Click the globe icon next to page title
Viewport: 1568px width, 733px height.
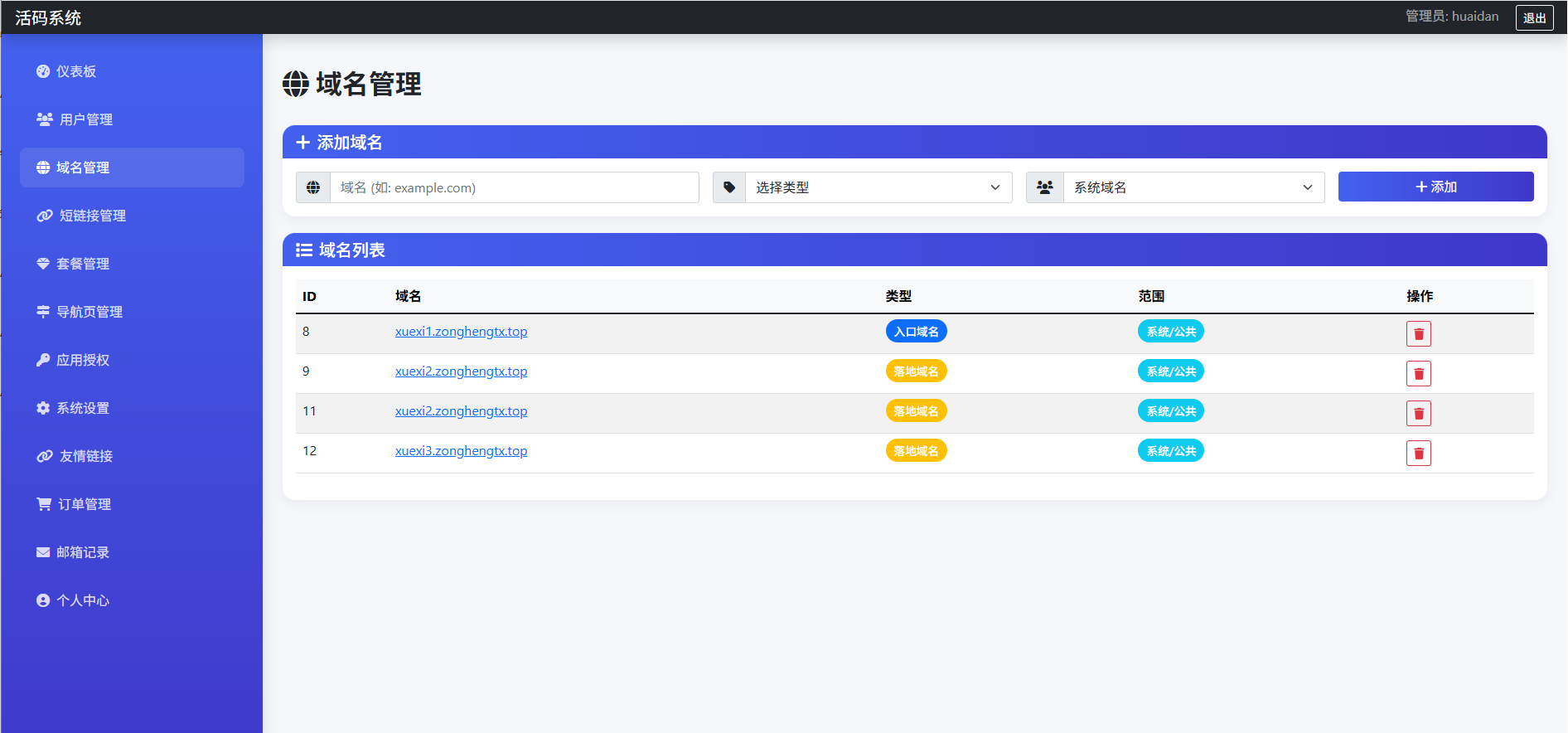pyautogui.click(x=296, y=84)
